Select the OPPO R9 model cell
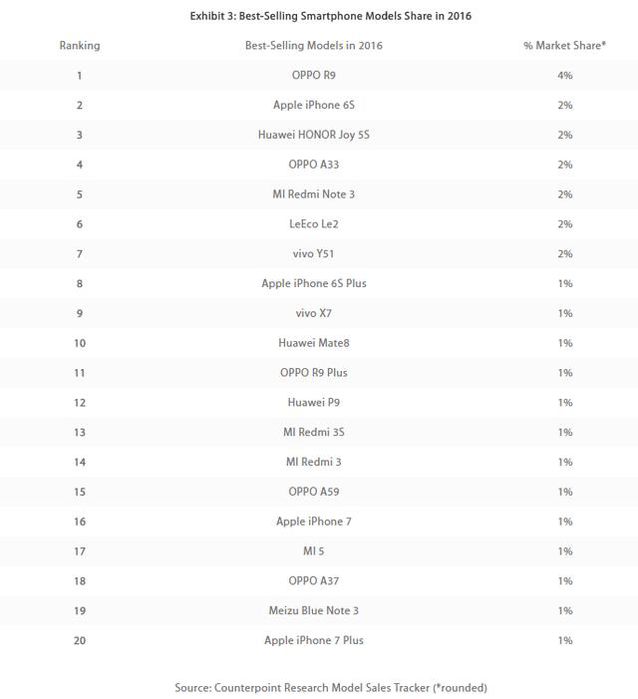Image resolution: width=638 pixels, height=699 pixels. (x=314, y=75)
